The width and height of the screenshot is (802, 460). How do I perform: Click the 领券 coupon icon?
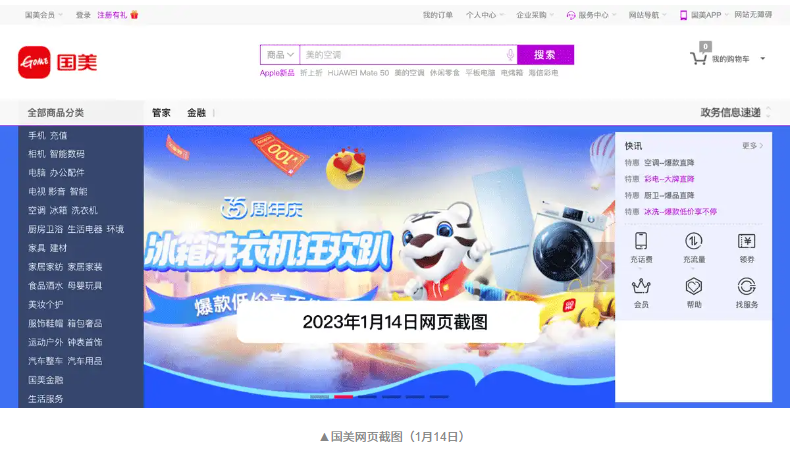pyautogui.click(x=747, y=241)
